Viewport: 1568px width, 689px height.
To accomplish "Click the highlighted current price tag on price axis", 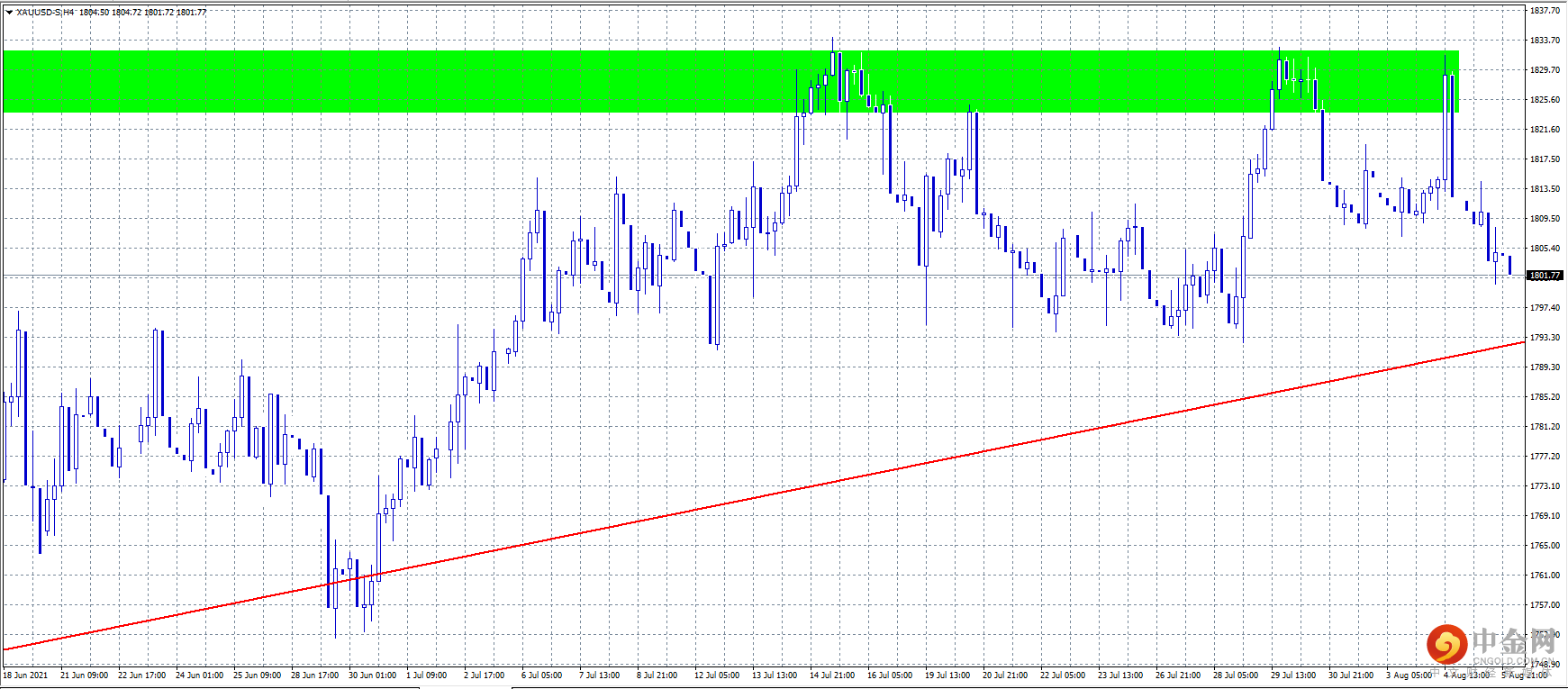I will click(1545, 276).
